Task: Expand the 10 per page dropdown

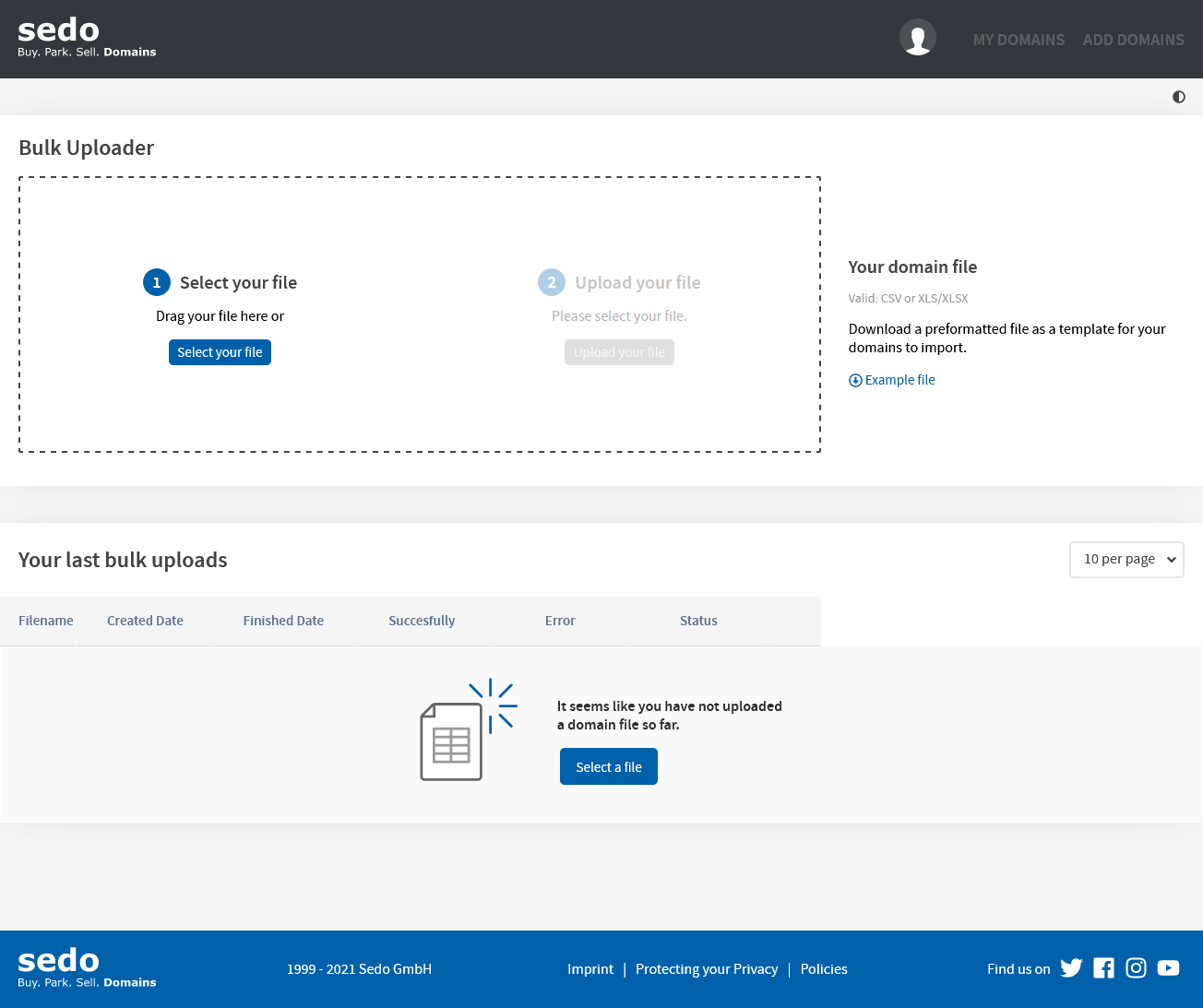Action: tap(1126, 560)
